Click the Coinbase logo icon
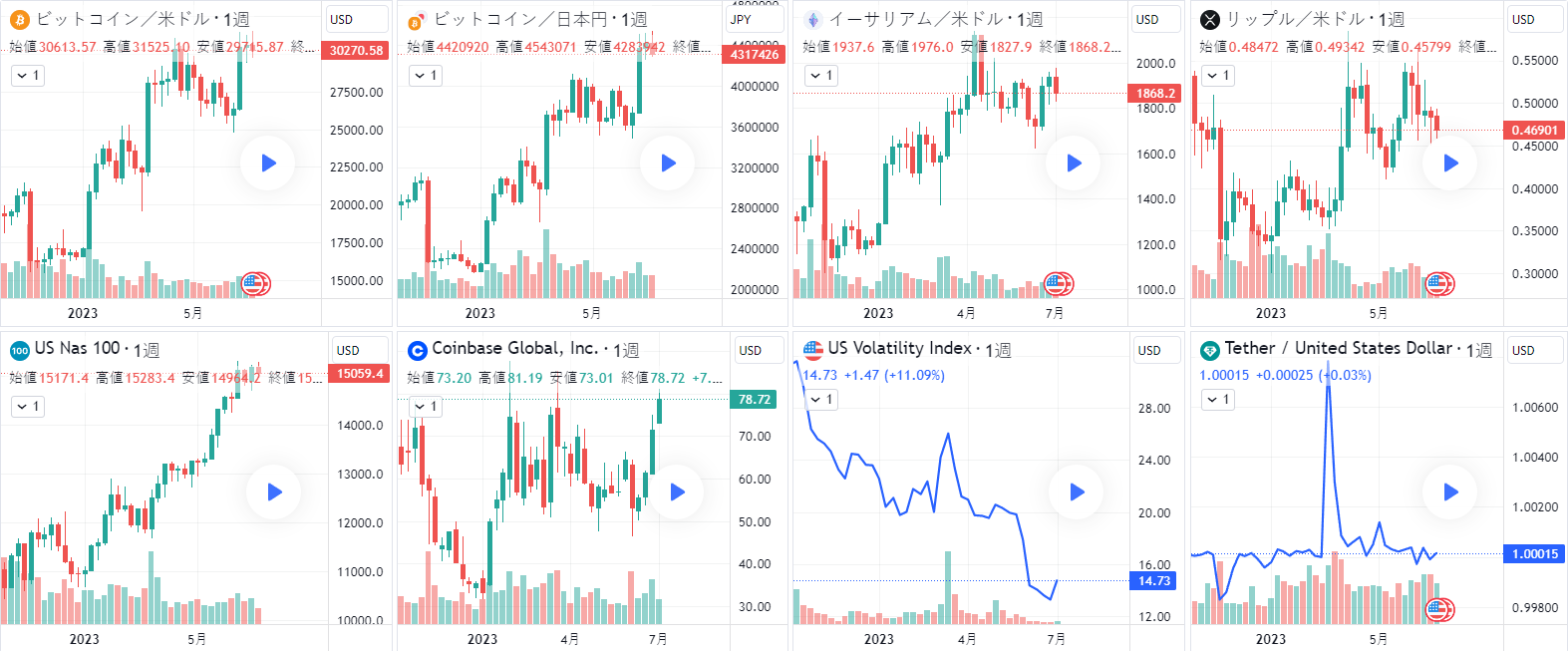Image resolution: width=1568 pixels, height=651 pixels. (417, 350)
